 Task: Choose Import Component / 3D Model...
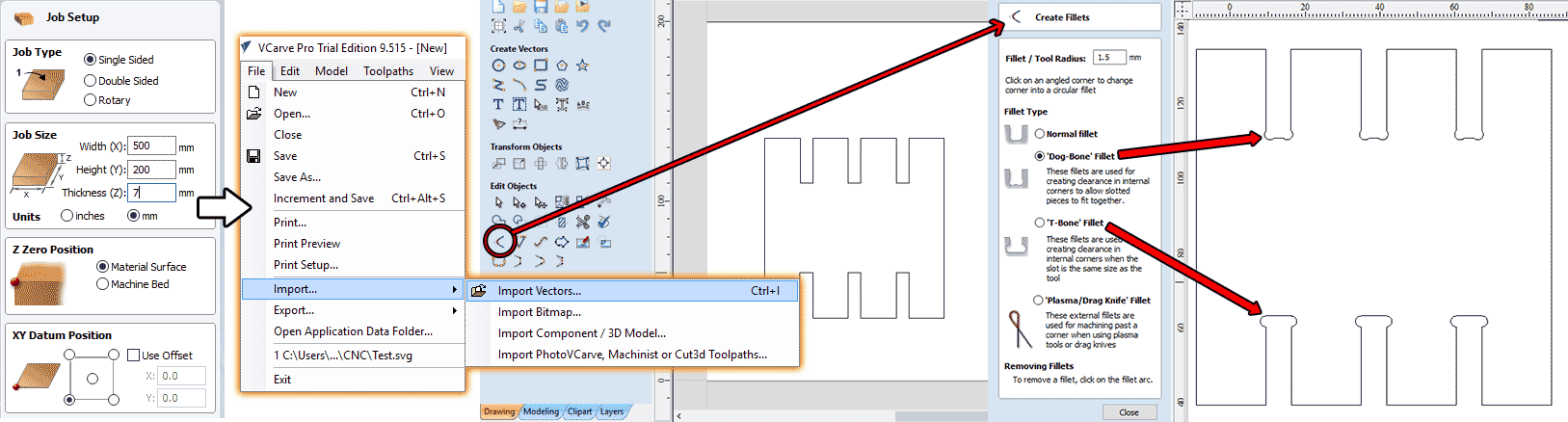(x=632, y=333)
